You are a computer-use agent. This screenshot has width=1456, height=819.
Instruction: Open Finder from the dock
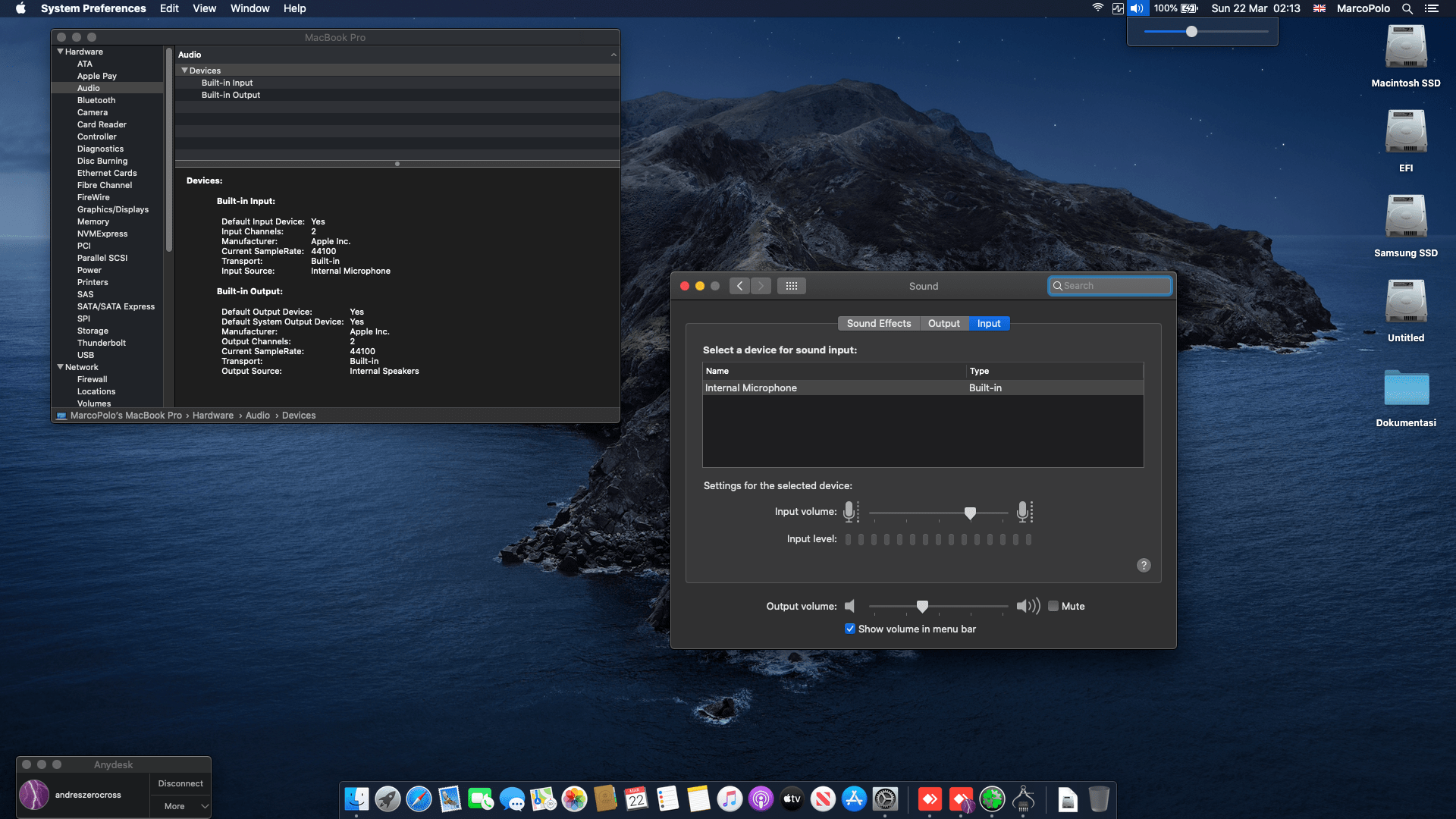pyautogui.click(x=356, y=799)
